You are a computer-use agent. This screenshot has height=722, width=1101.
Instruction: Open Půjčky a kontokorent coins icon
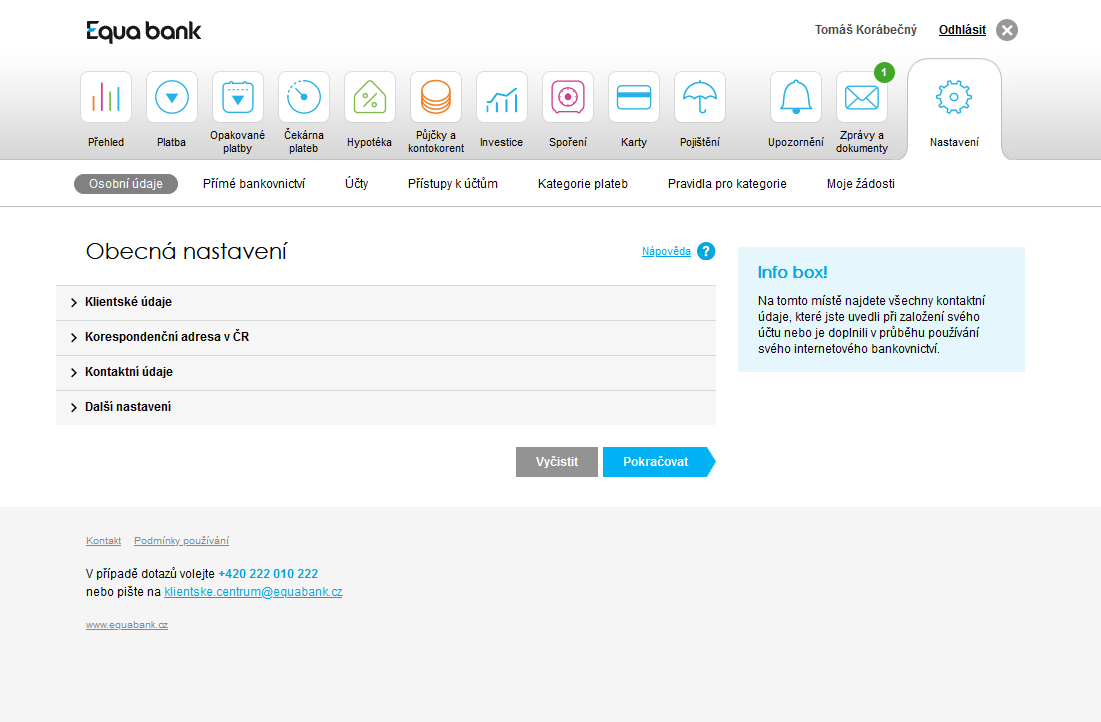pyautogui.click(x=436, y=97)
